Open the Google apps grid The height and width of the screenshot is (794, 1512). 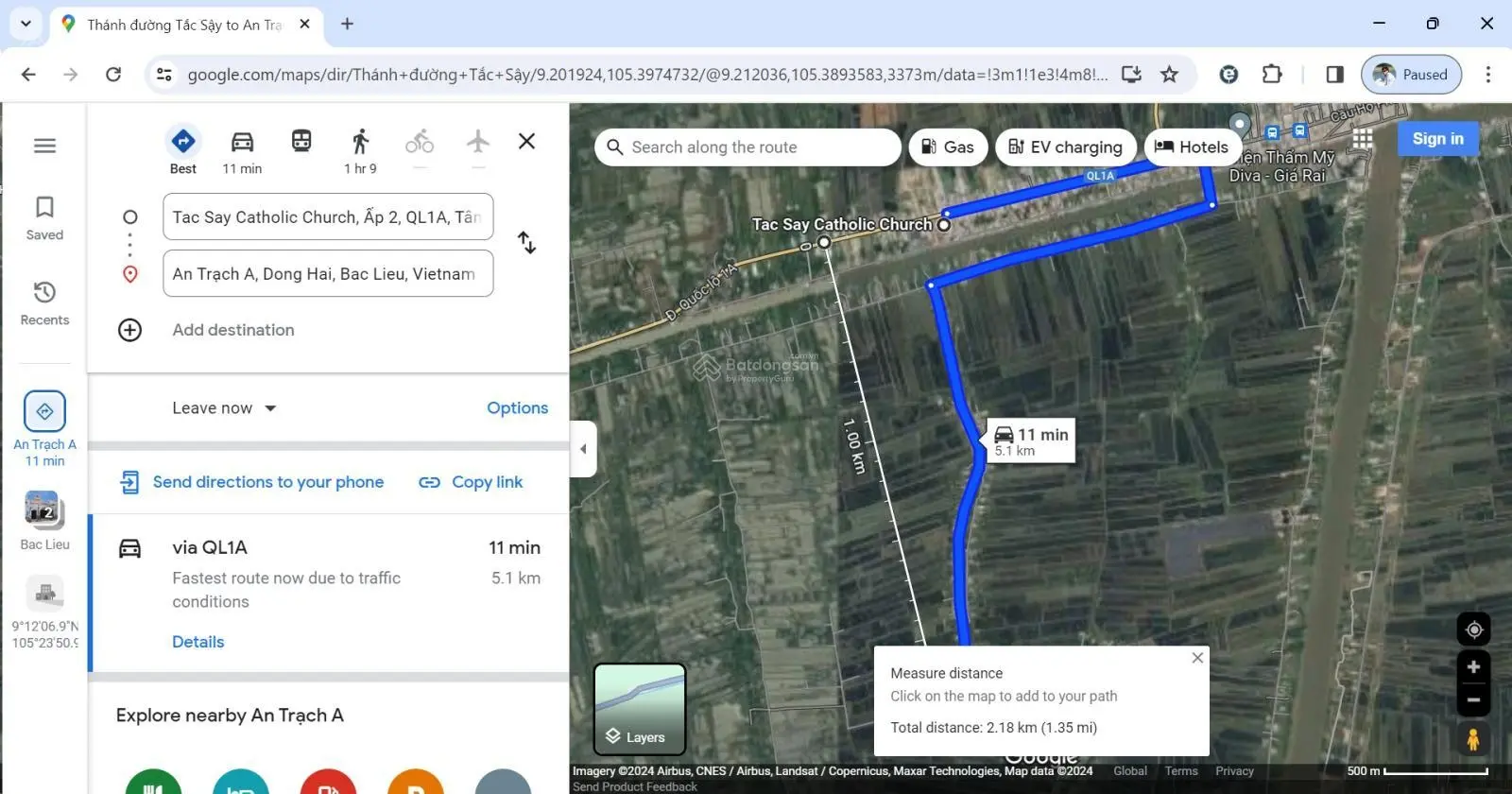[x=1362, y=139]
